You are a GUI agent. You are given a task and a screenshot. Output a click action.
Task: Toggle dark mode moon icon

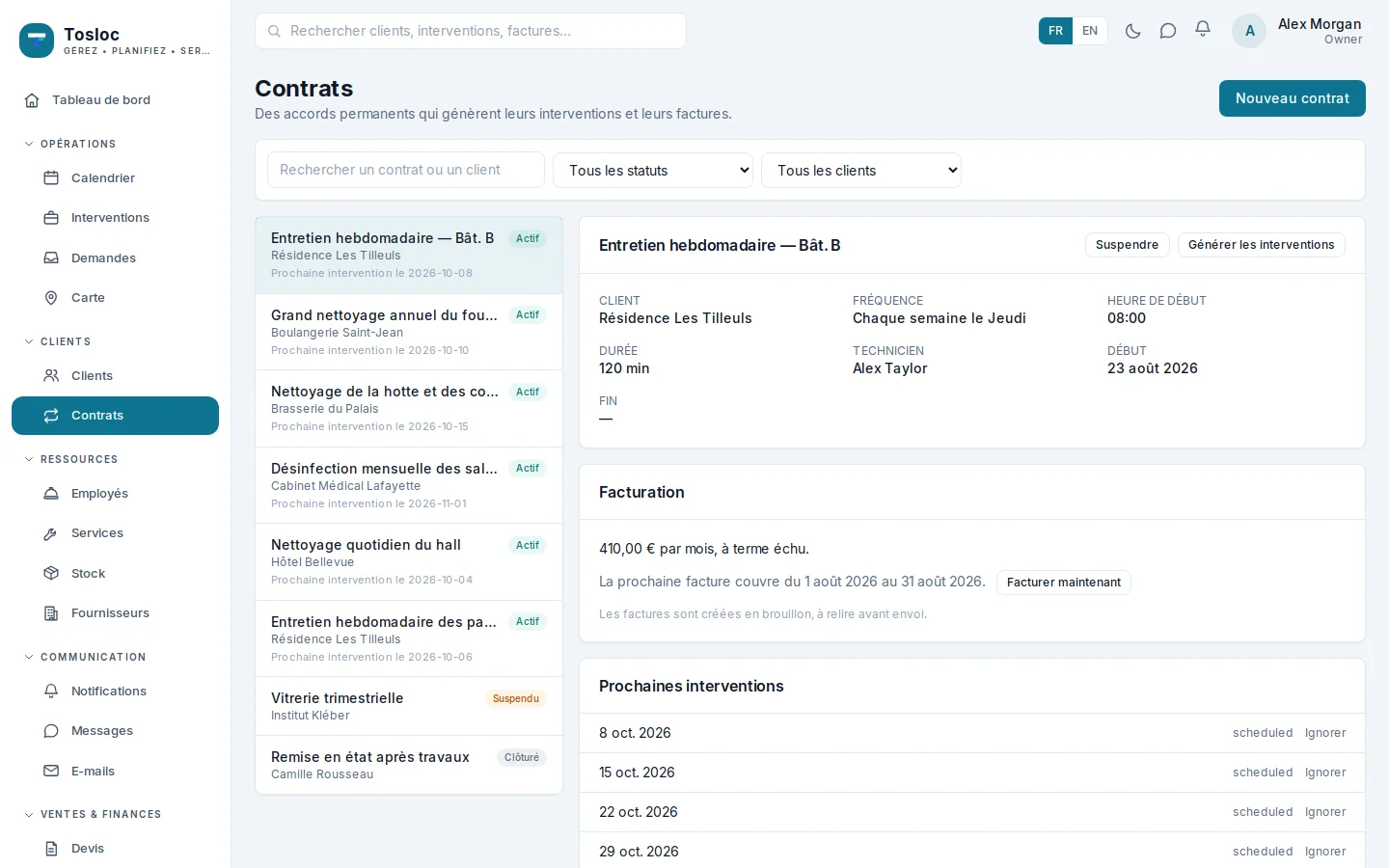[x=1133, y=31]
